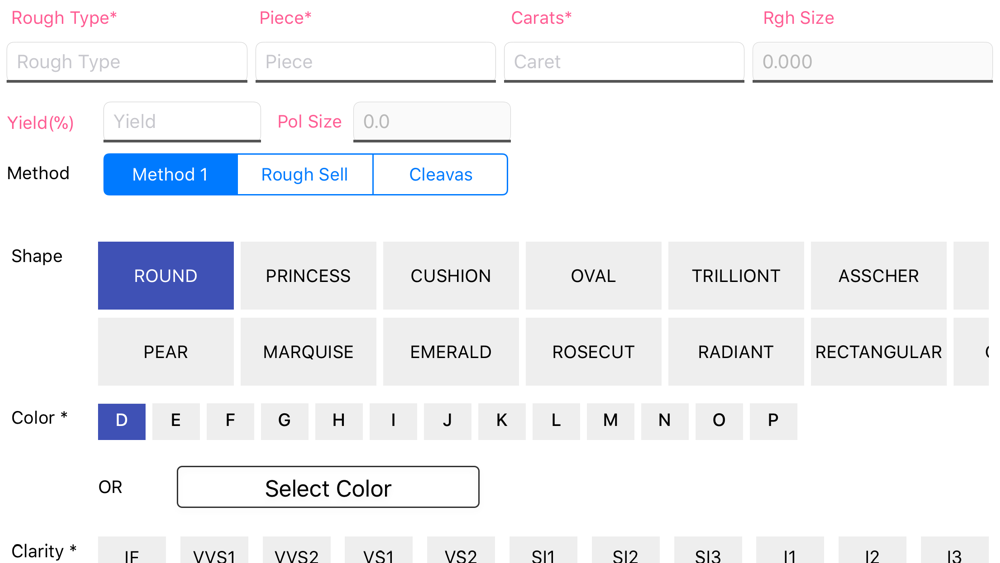Viewport: 1000px width, 563px height.
Task: Select the Rough Sell method segment
Action: 305,174
